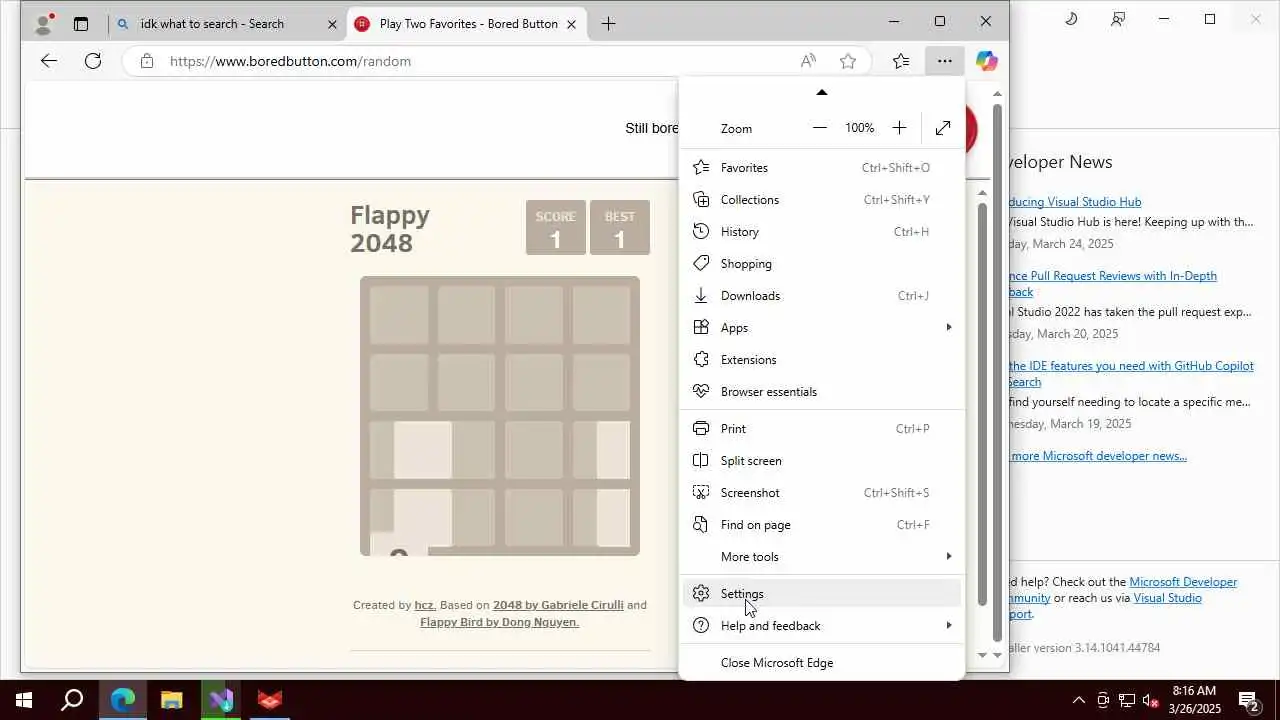This screenshot has width=1280, height=720.
Task: Open more Microsoft developer news link
Action: tap(1098, 456)
